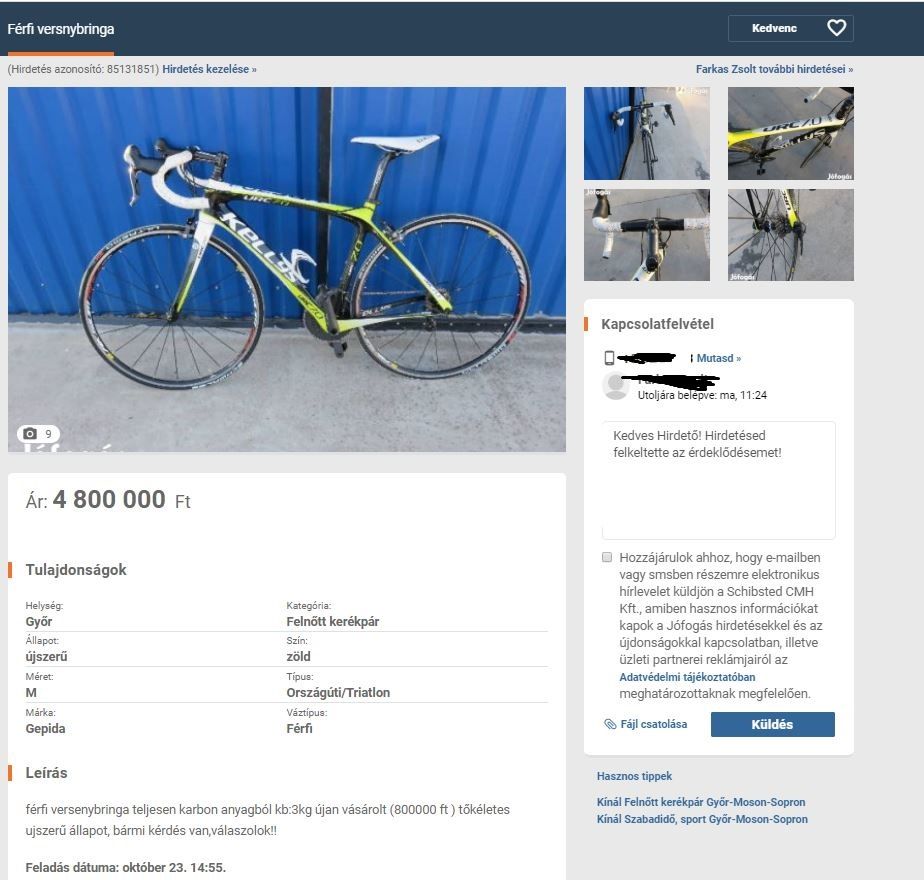
Task: Click the paperclip attach file icon
Action: point(610,724)
